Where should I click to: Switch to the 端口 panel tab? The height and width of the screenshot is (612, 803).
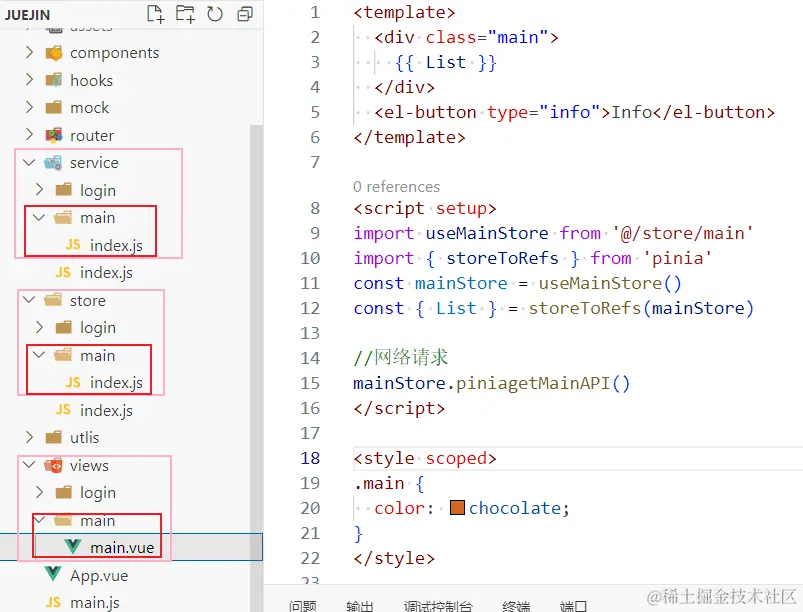point(573,606)
